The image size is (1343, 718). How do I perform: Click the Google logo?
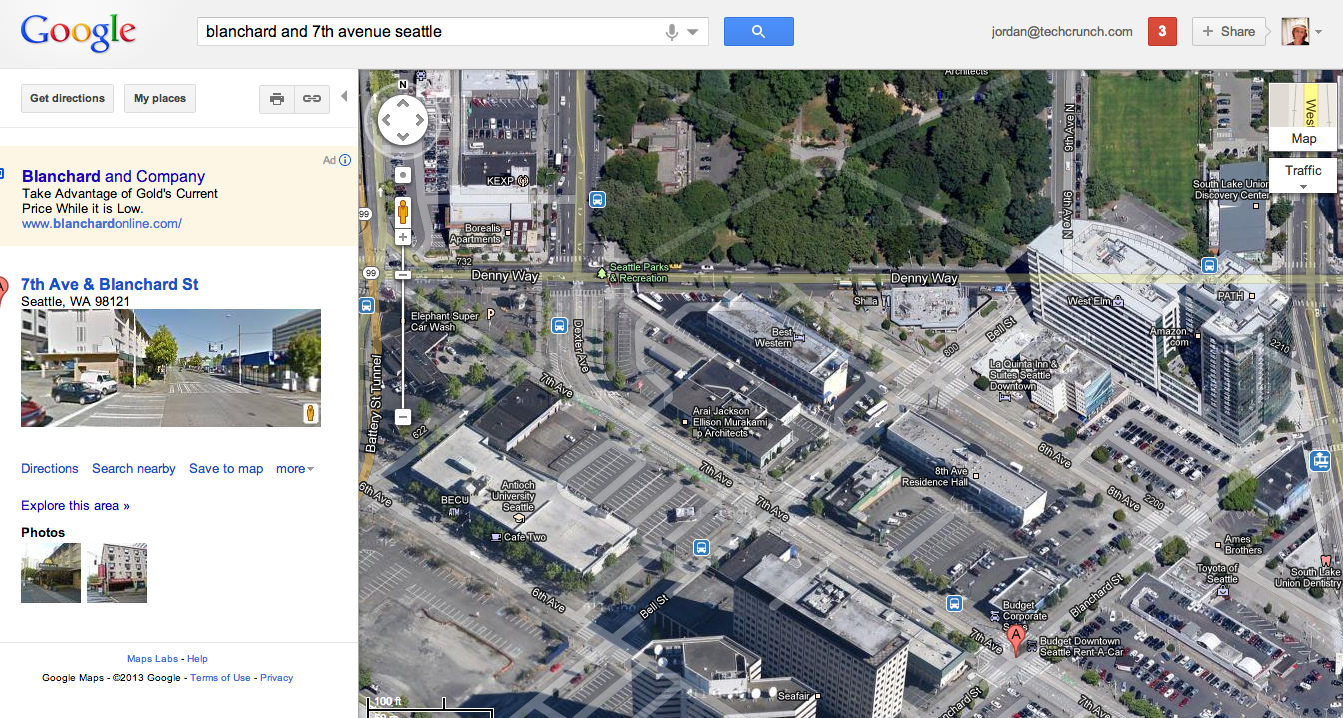78,32
